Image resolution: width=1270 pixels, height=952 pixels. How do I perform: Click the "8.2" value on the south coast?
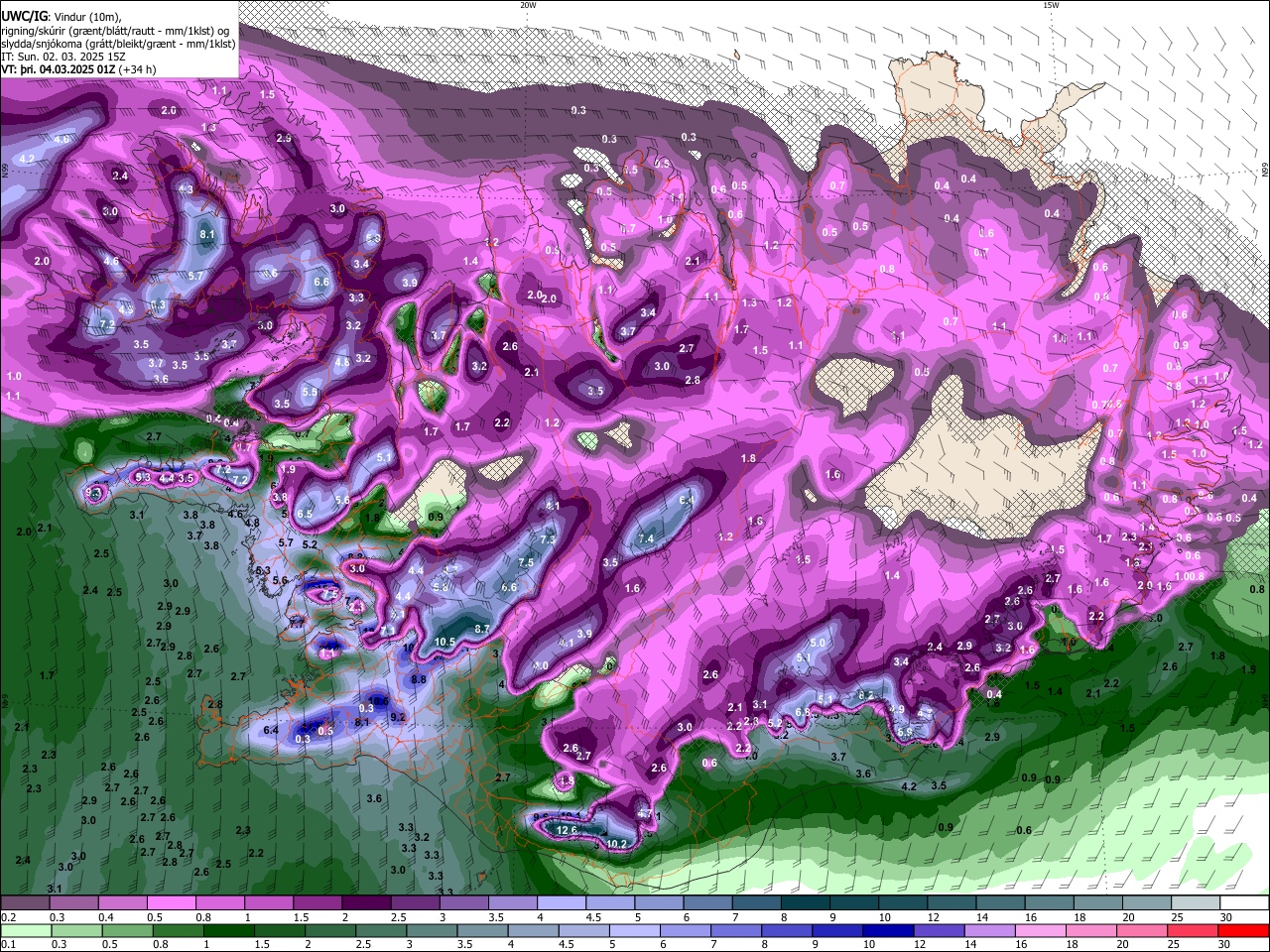click(866, 695)
